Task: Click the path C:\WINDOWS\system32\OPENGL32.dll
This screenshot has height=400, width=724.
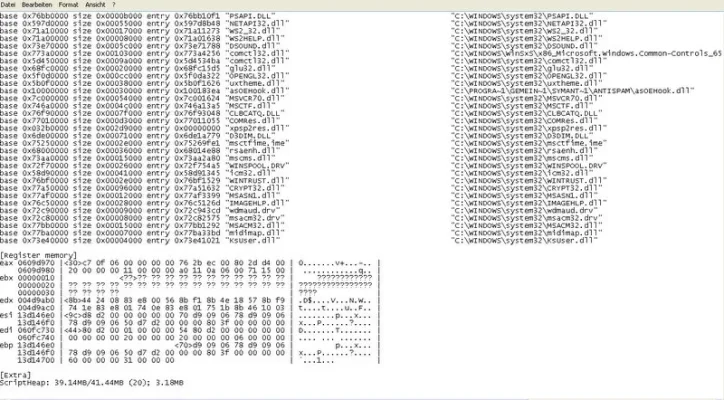Action: [x=529, y=76]
